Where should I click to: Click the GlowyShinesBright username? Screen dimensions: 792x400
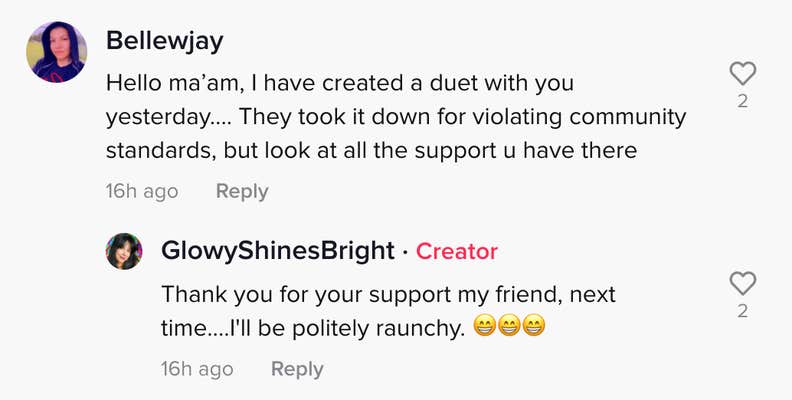pyautogui.click(x=278, y=251)
